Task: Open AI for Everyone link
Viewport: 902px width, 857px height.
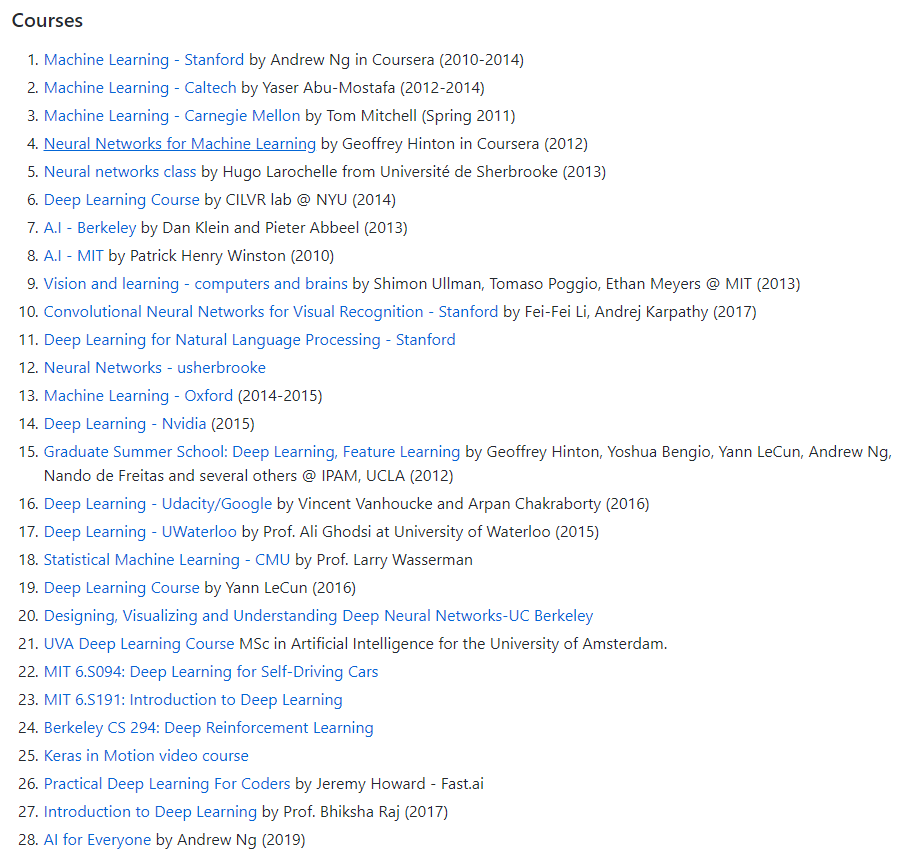Action: 97,840
